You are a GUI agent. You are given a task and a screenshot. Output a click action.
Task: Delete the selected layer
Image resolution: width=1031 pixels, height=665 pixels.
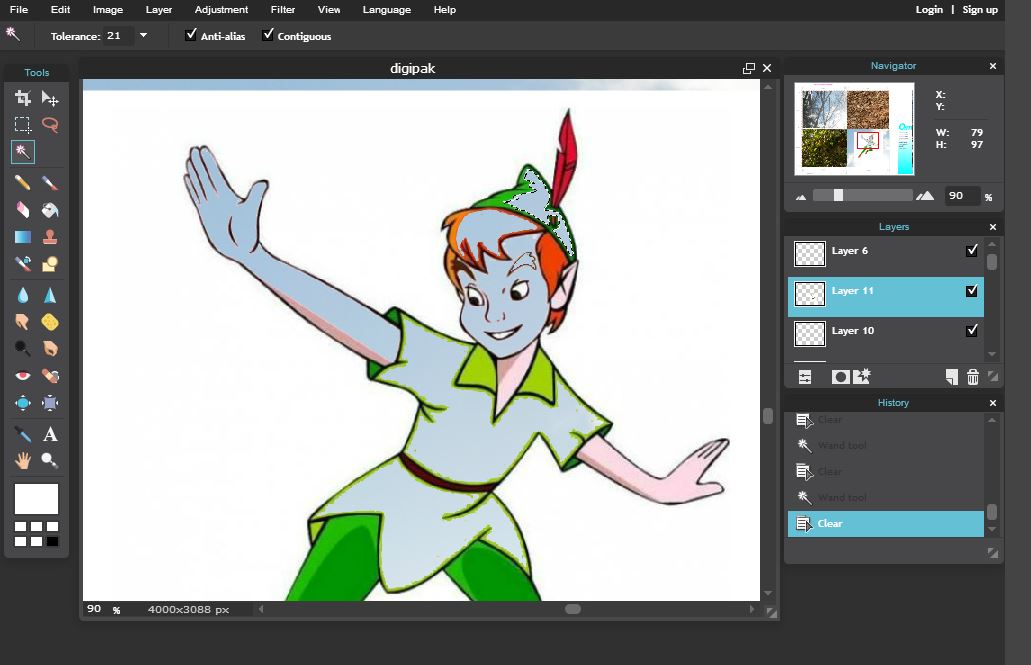point(973,377)
